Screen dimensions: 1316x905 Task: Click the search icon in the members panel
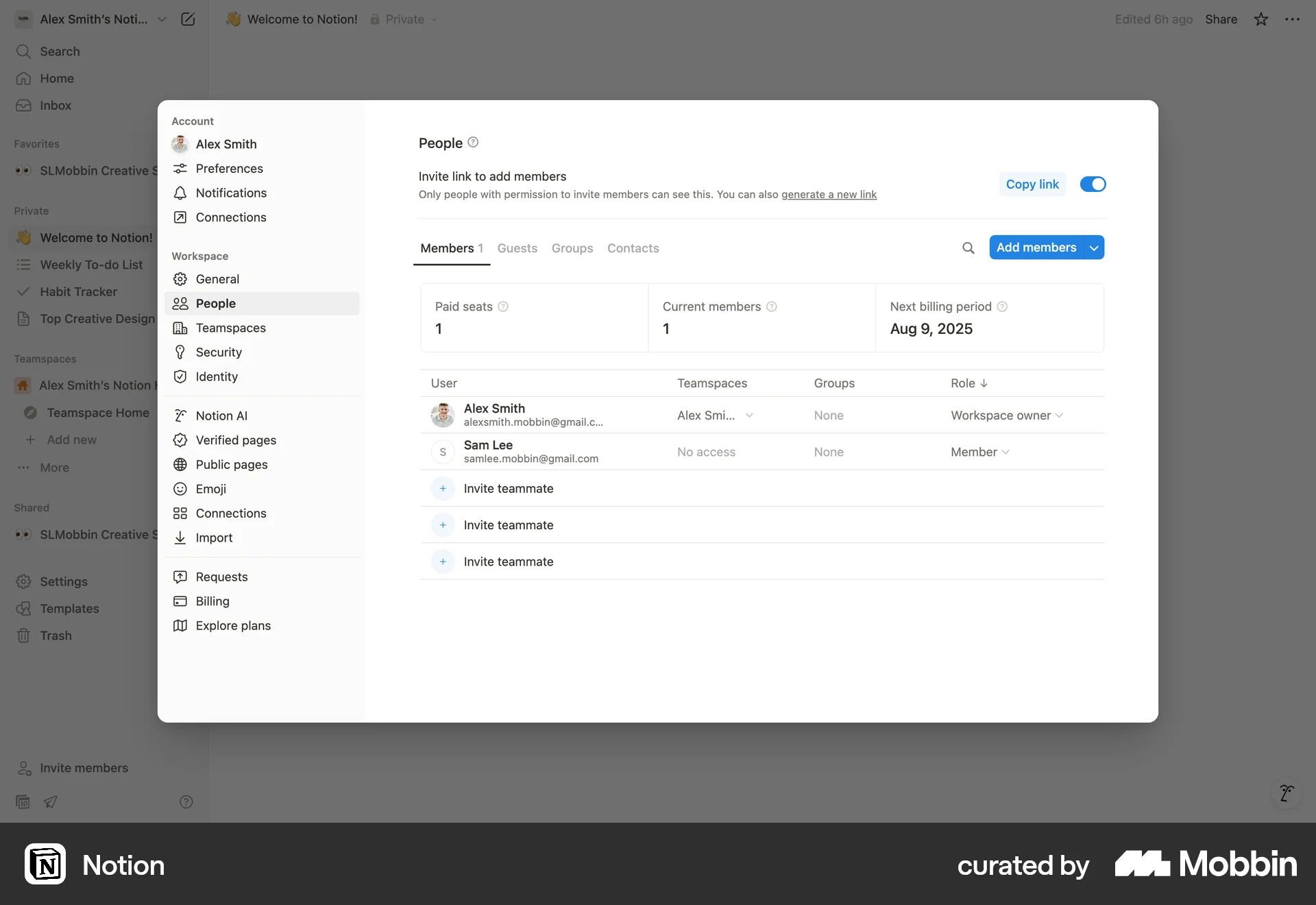[968, 248]
